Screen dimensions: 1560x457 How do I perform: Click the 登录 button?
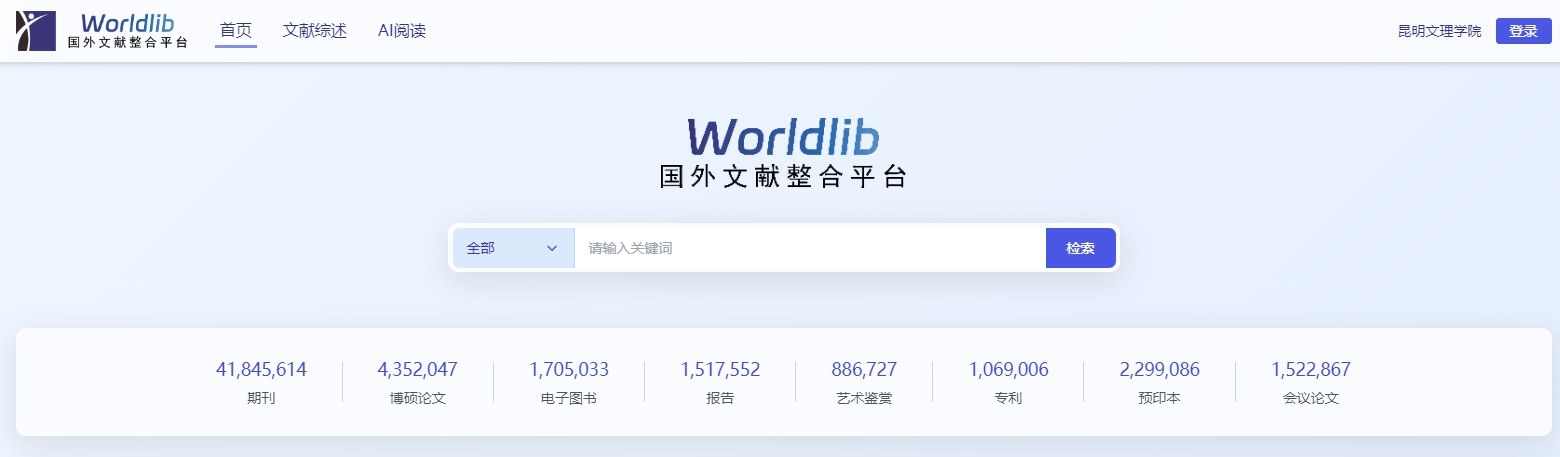1523,31
